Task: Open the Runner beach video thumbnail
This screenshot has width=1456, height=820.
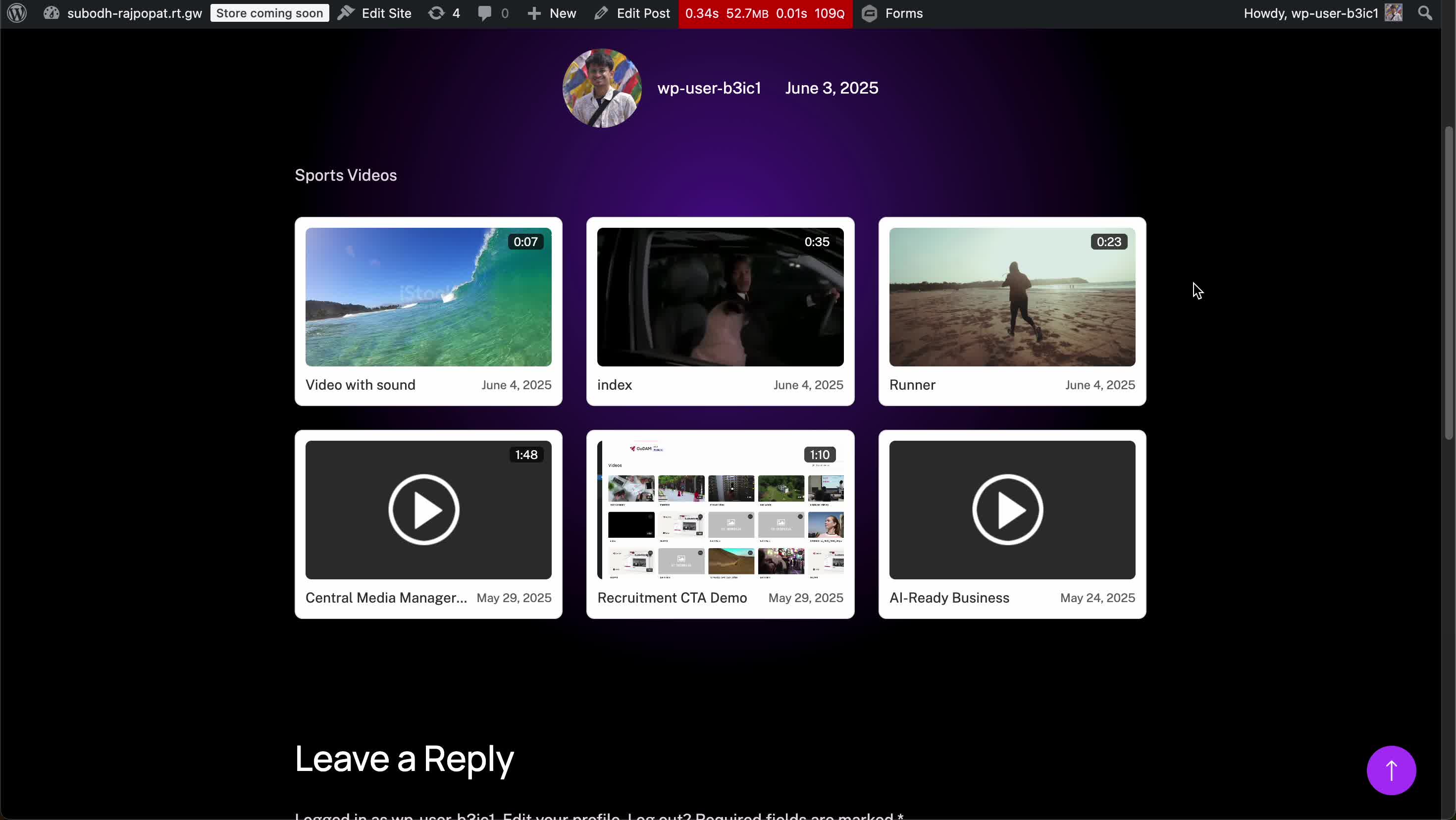Action: tap(1012, 297)
